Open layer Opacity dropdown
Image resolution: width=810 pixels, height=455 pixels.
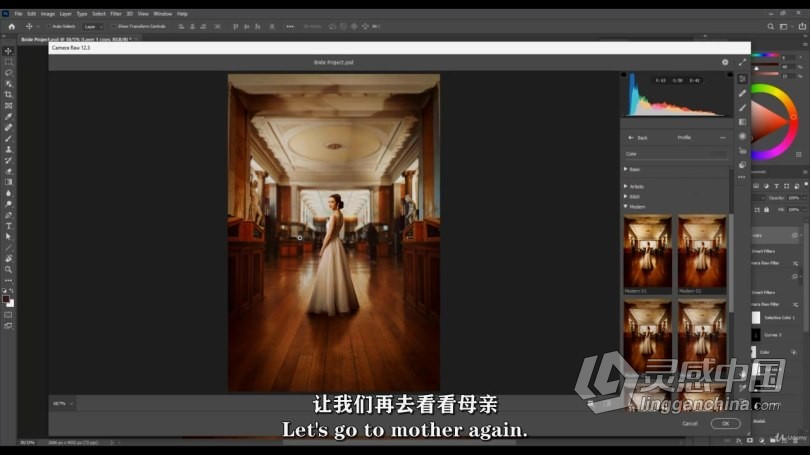click(x=804, y=198)
